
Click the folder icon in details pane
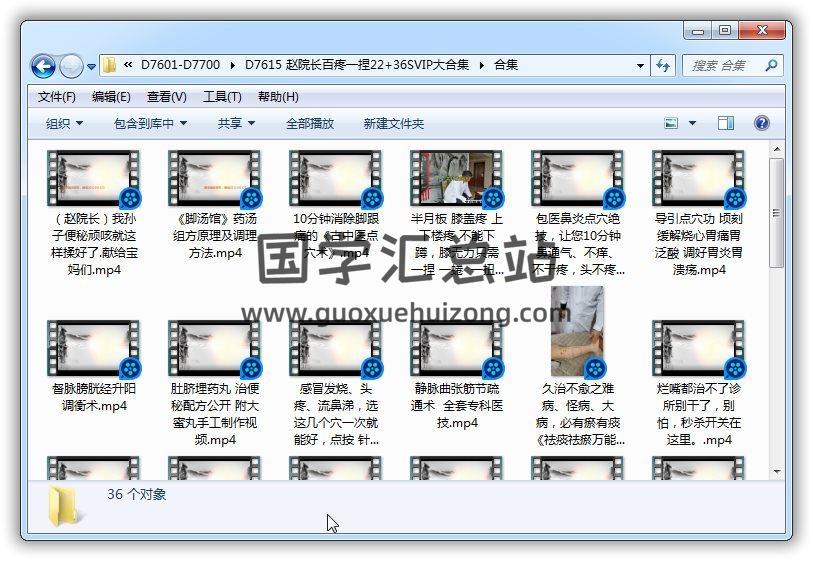click(64, 507)
